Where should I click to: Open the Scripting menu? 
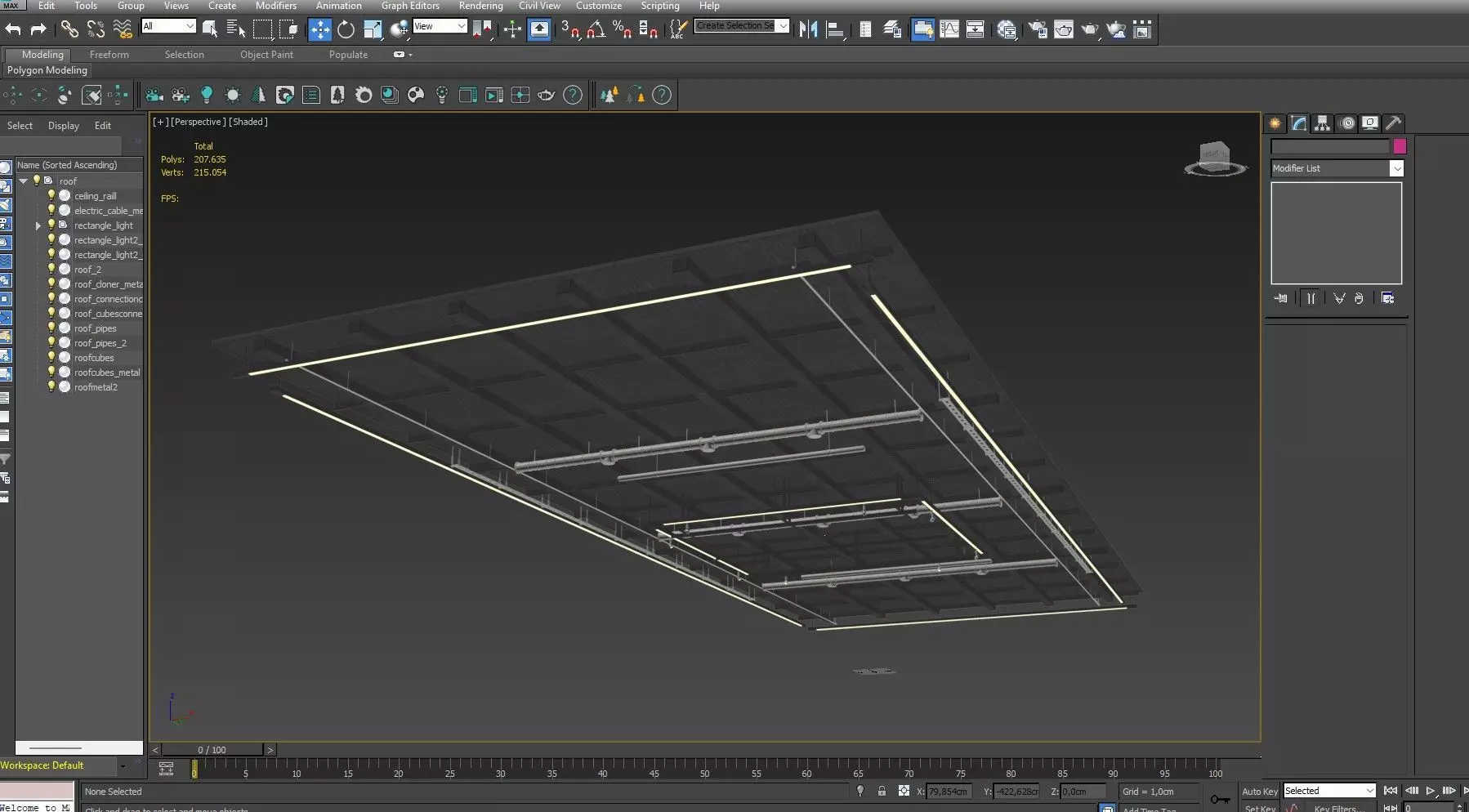pos(660,6)
